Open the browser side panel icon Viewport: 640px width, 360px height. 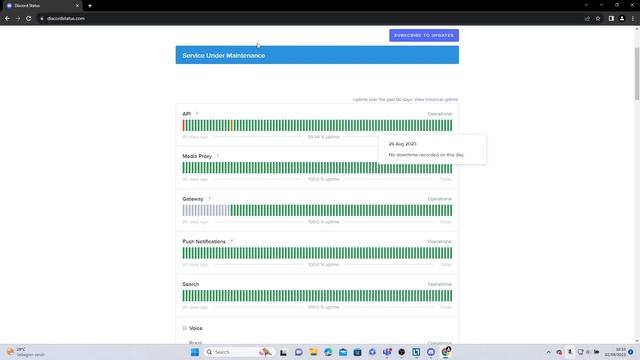(611, 18)
